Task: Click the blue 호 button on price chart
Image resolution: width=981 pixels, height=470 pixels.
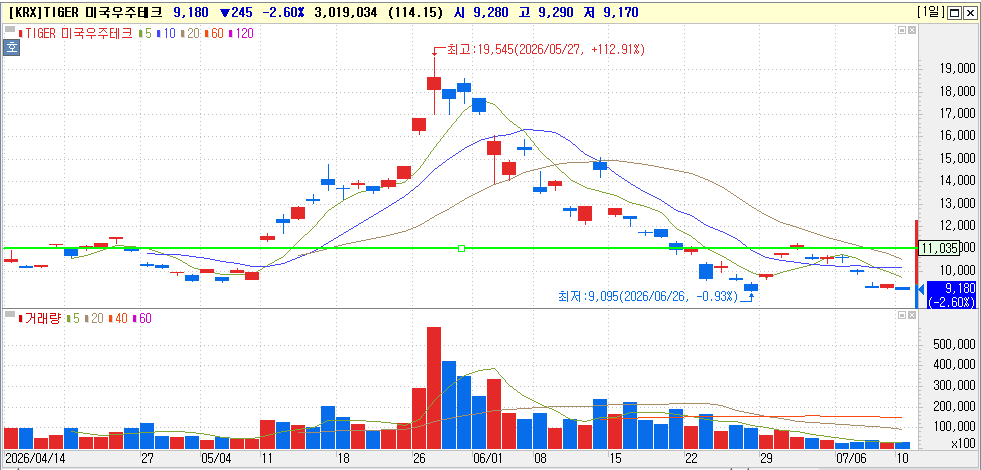Action: click(x=11, y=48)
